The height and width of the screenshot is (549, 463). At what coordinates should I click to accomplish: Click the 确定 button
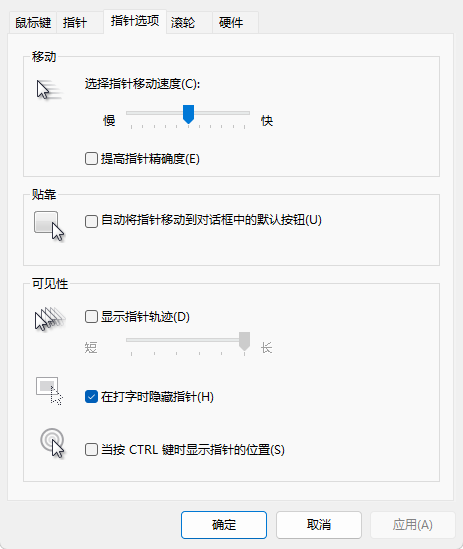tap(224, 524)
